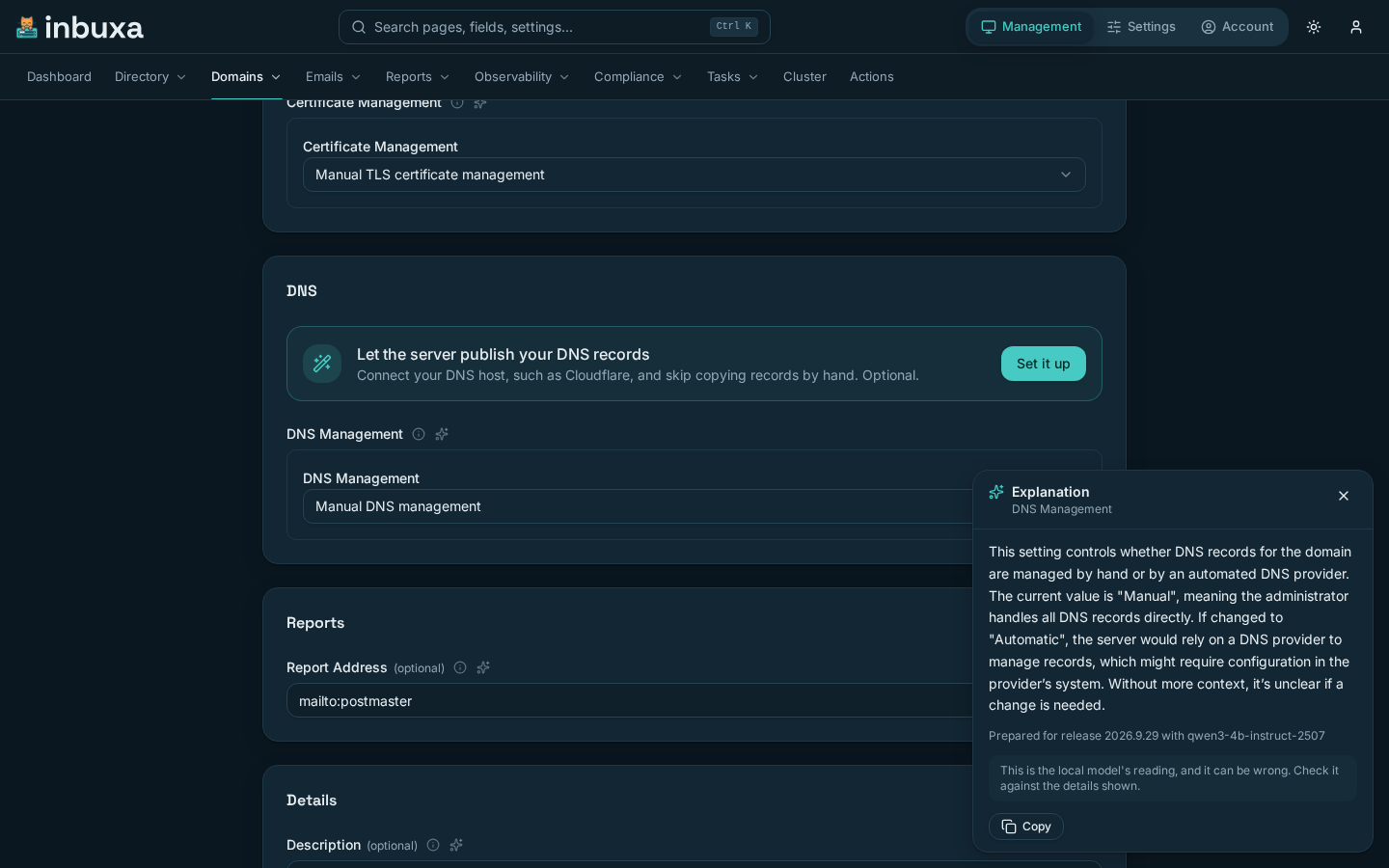
Task: Expand the Emails menu
Action: (x=333, y=77)
